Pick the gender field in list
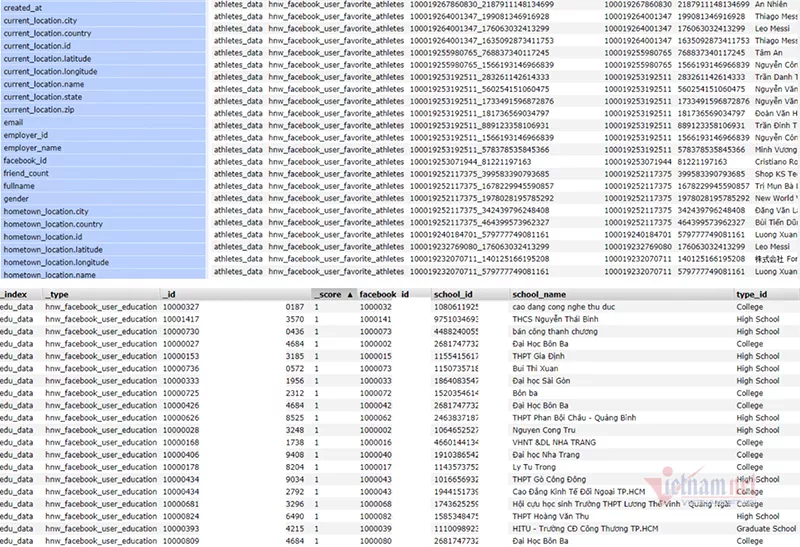 (18, 199)
